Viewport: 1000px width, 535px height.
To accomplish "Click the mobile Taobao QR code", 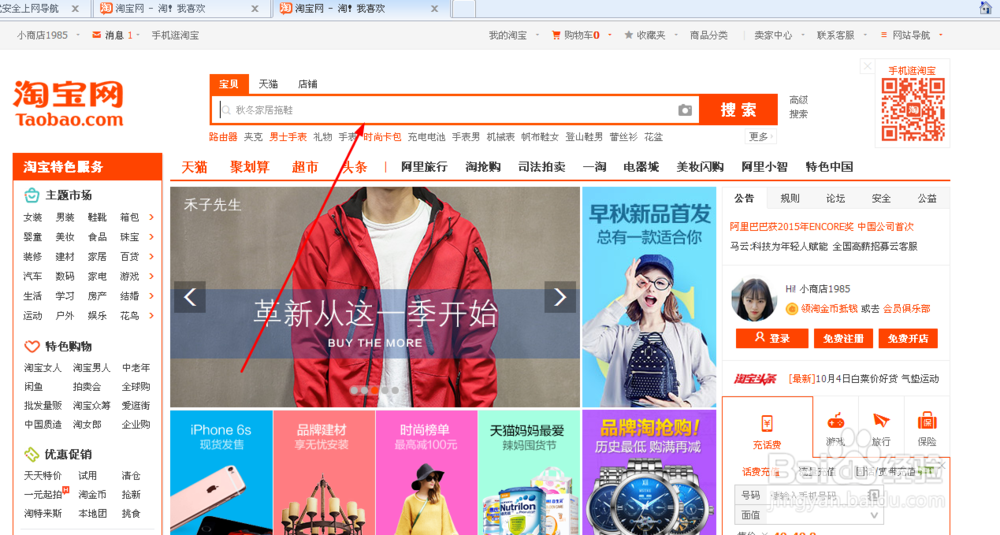I will click(x=913, y=109).
